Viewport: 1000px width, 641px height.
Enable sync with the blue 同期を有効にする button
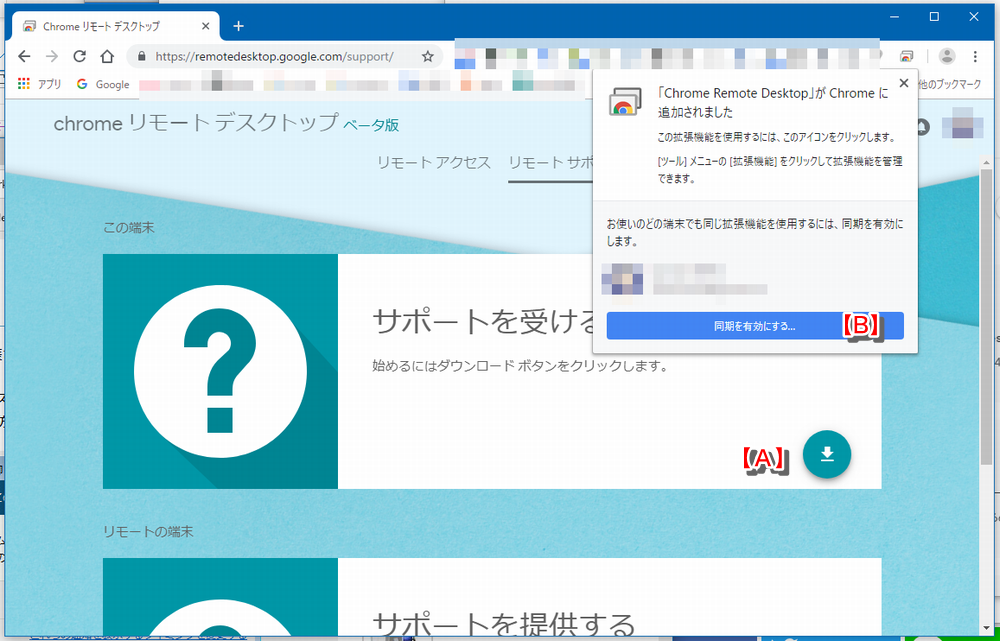754,326
